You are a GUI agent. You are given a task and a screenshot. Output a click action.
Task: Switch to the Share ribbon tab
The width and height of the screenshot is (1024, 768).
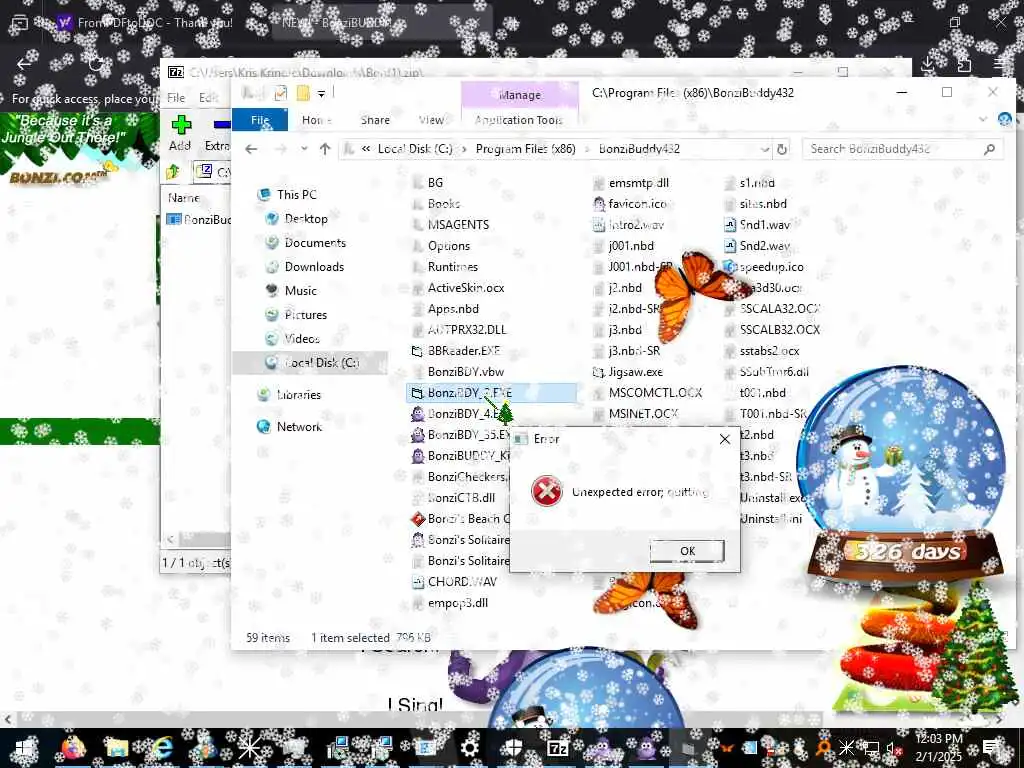(x=375, y=120)
